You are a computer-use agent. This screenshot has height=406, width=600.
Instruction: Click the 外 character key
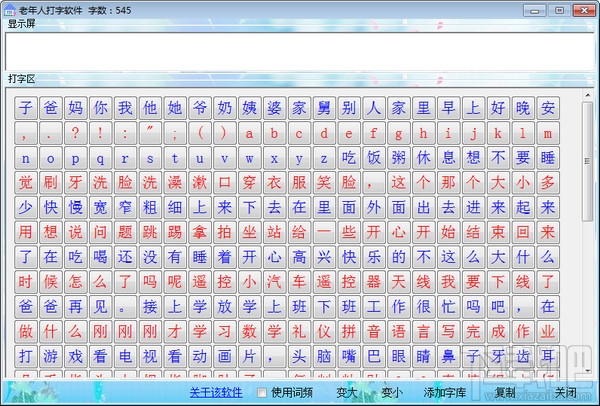(374, 207)
